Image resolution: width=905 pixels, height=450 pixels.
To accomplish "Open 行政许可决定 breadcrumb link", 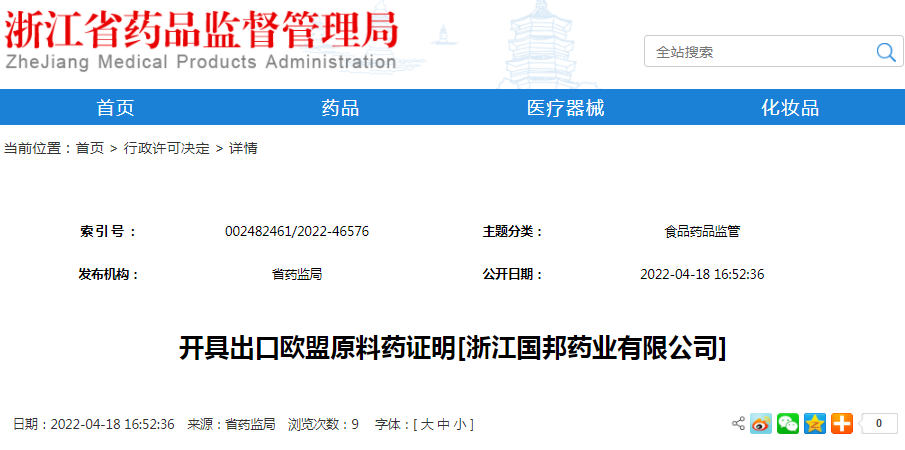I will tap(167, 148).
